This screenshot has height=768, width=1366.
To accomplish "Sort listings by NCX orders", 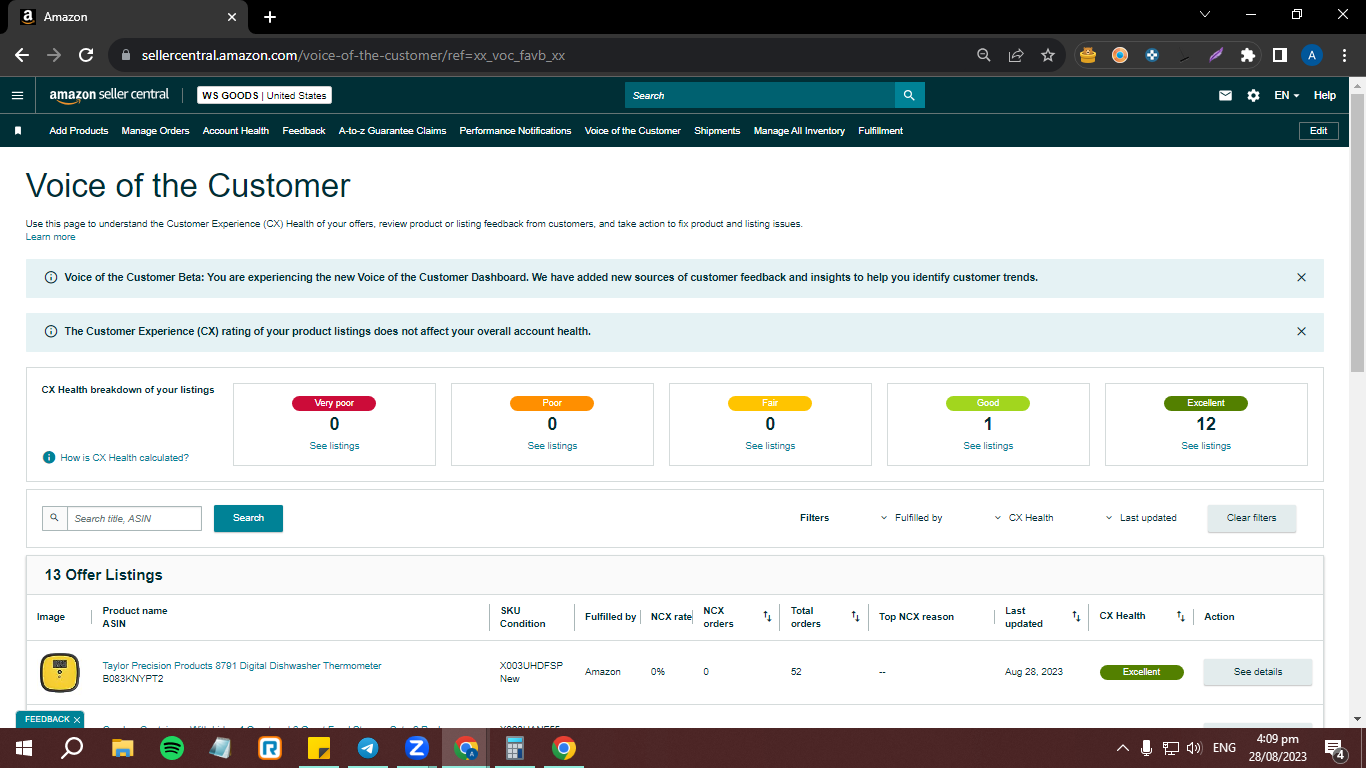I will [767, 616].
